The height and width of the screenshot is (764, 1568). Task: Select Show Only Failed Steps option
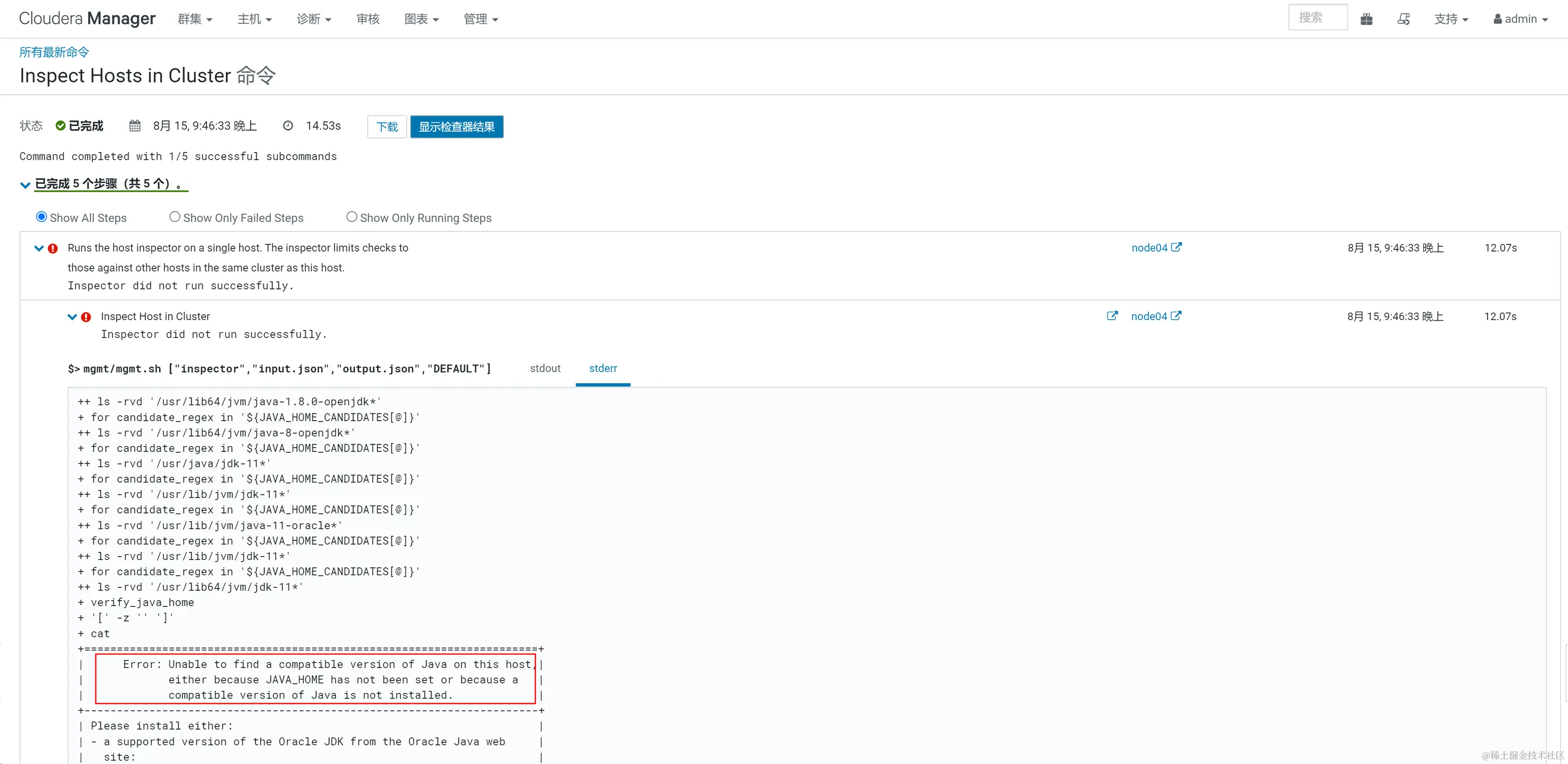(x=175, y=217)
